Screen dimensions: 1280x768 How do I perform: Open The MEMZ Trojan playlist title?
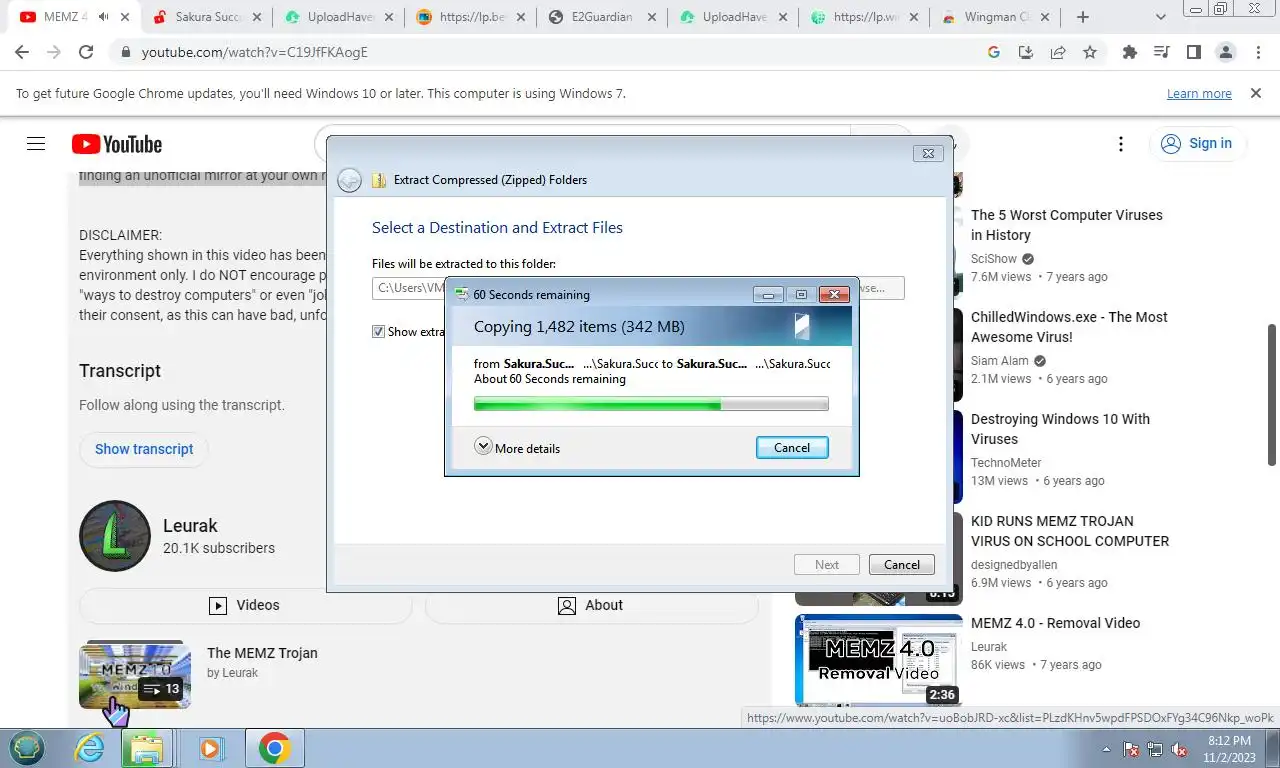pos(262,653)
